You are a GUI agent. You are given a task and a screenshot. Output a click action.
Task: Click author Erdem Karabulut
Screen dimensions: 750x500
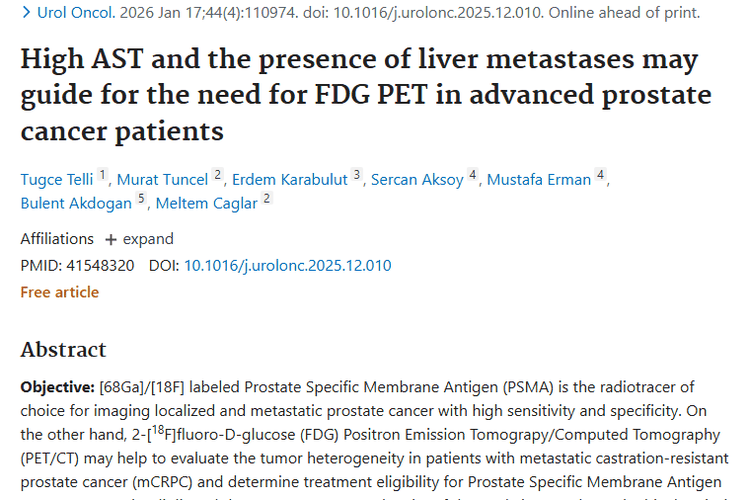click(290, 180)
